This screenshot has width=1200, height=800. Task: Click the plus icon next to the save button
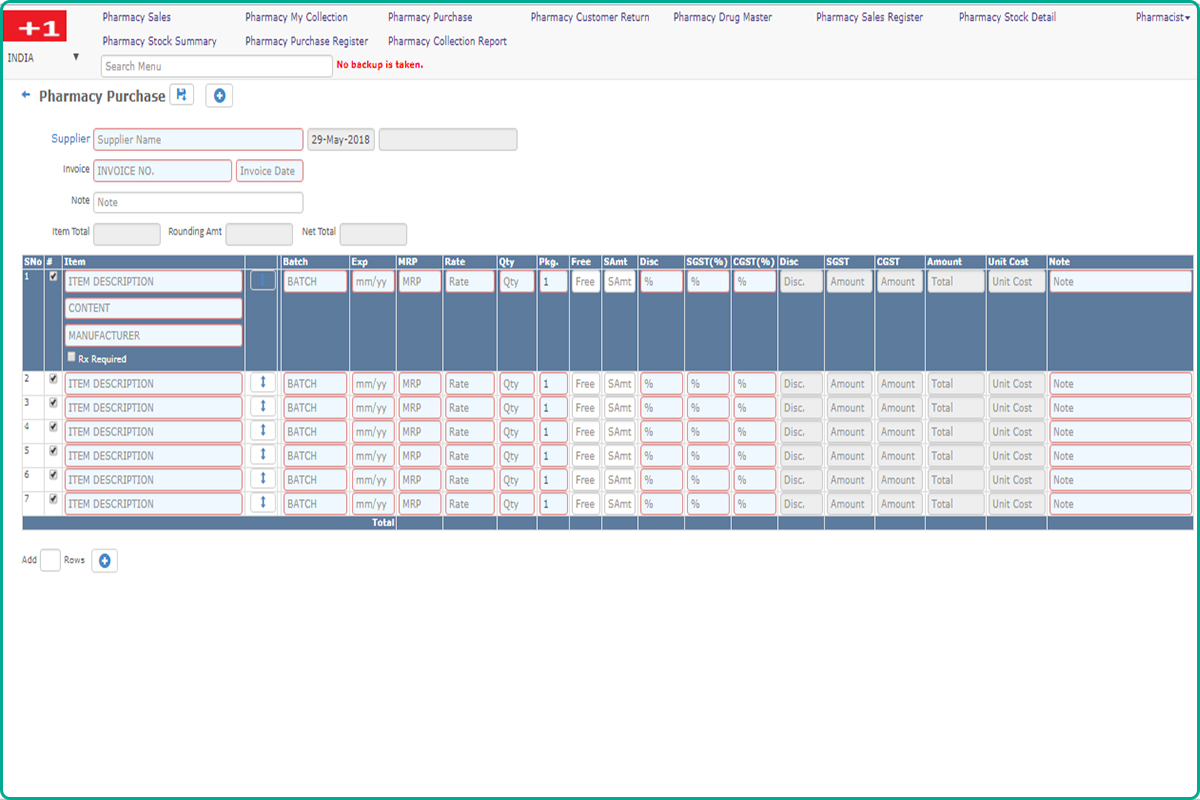pyautogui.click(x=219, y=96)
